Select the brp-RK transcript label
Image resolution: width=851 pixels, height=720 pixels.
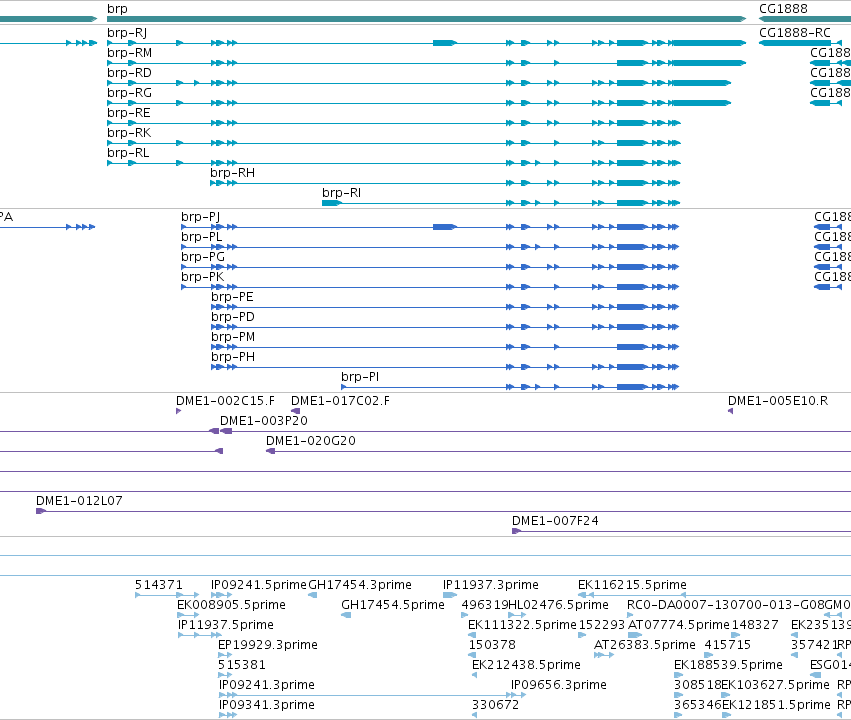(129, 133)
